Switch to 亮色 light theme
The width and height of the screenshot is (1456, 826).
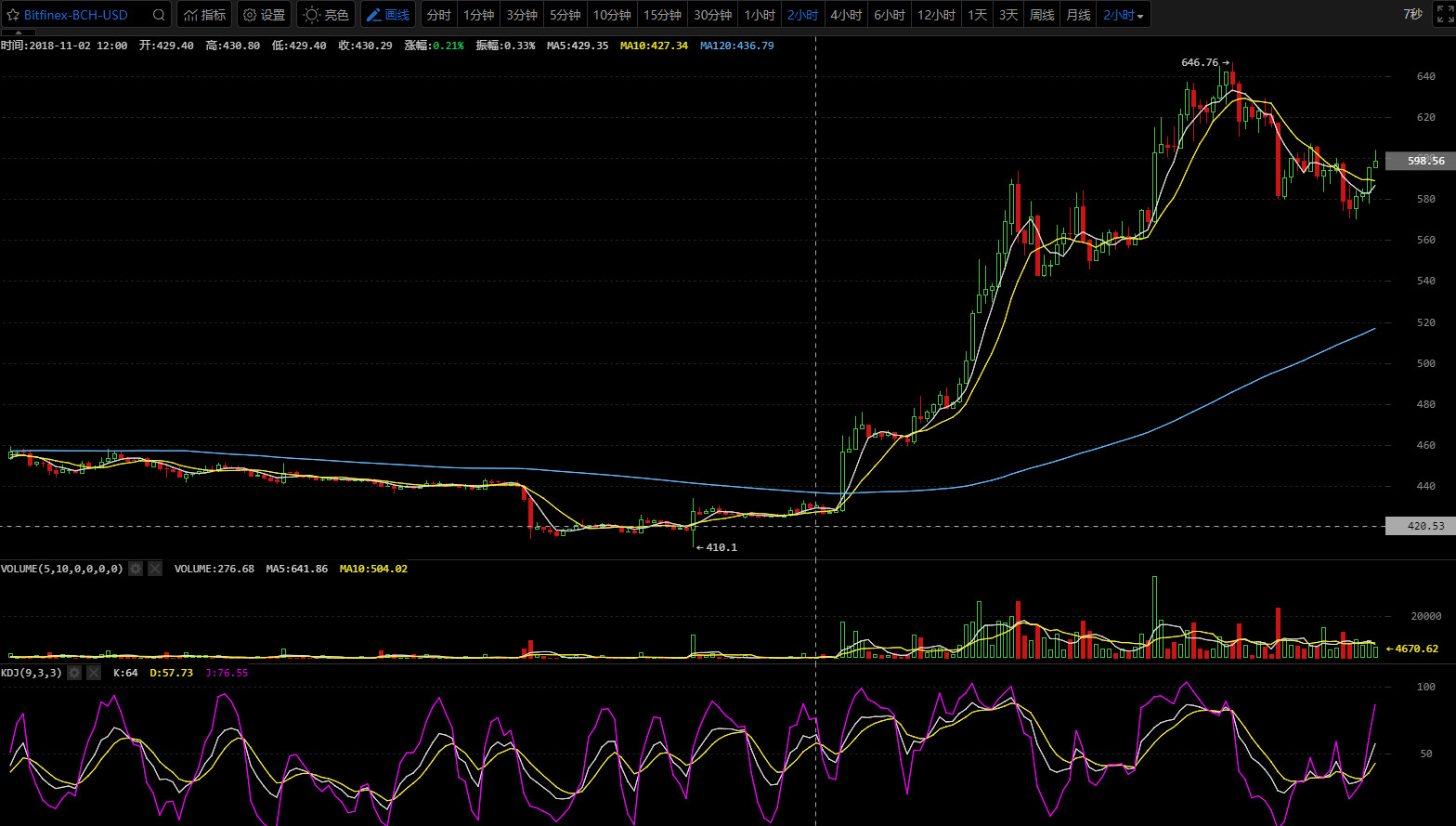pos(326,15)
